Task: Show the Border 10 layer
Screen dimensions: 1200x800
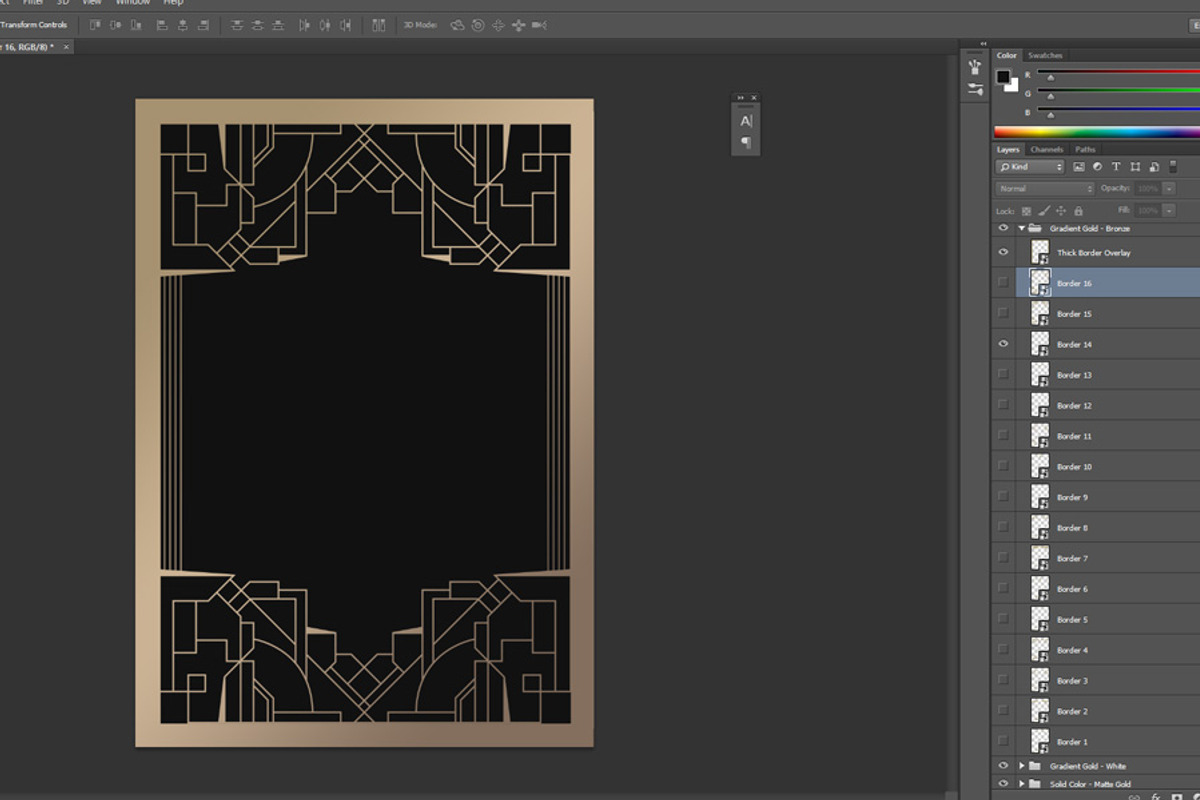Action: tap(1003, 467)
